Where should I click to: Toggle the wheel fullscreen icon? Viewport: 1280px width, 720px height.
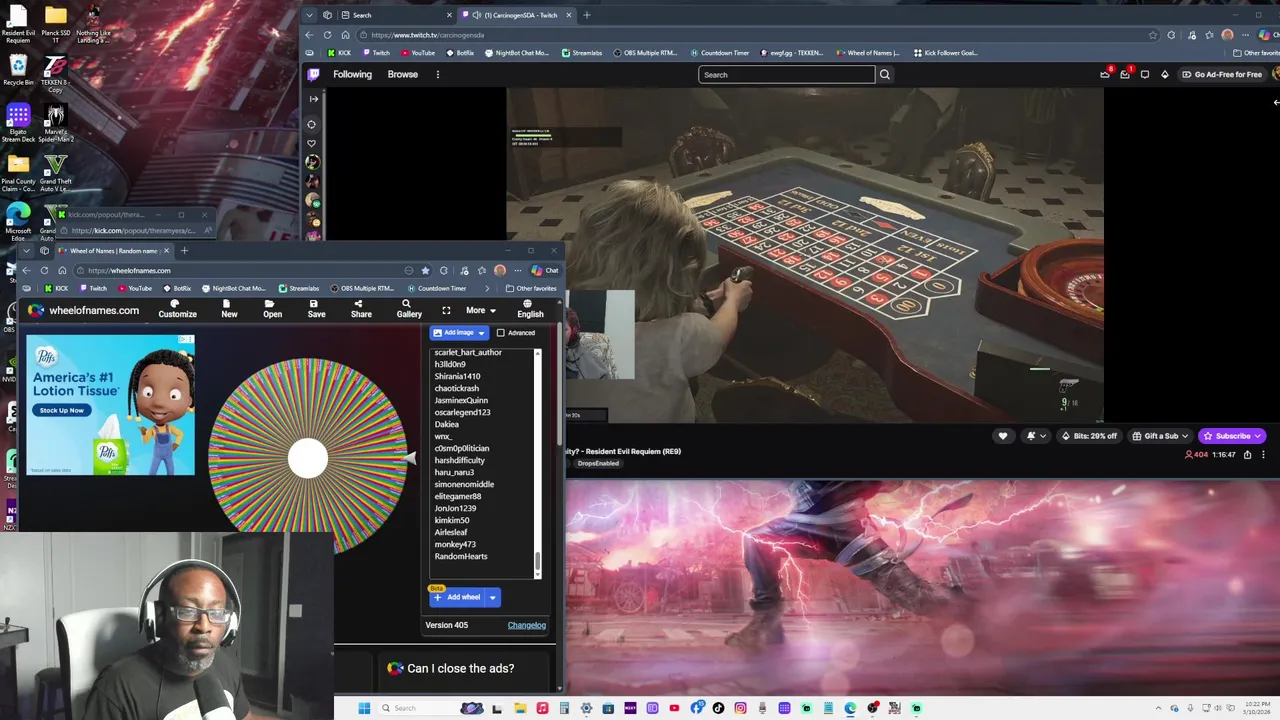click(x=446, y=310)
